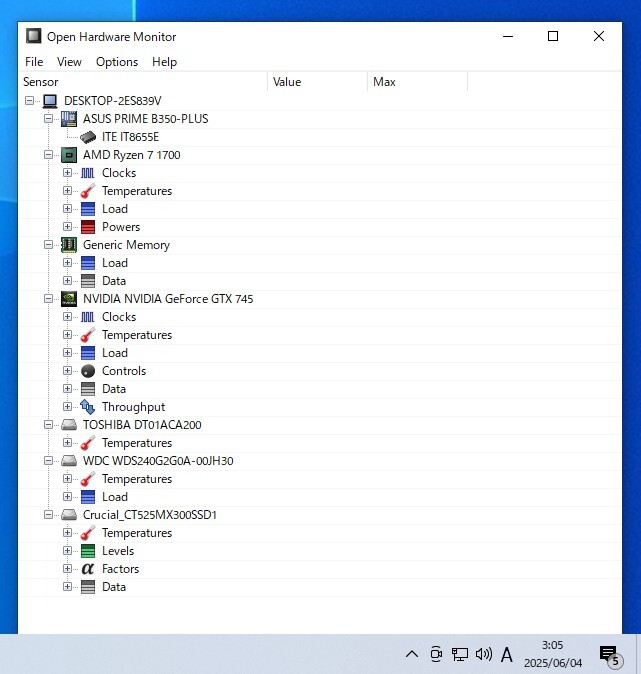
Task: Collapse the AMD Ryzen 7 1700 node
Action: click(x=49, y=155)
